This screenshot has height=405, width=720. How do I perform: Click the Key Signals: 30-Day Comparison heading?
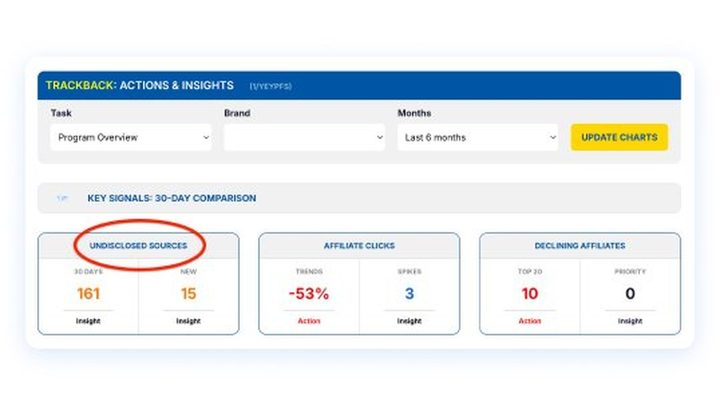172,198
